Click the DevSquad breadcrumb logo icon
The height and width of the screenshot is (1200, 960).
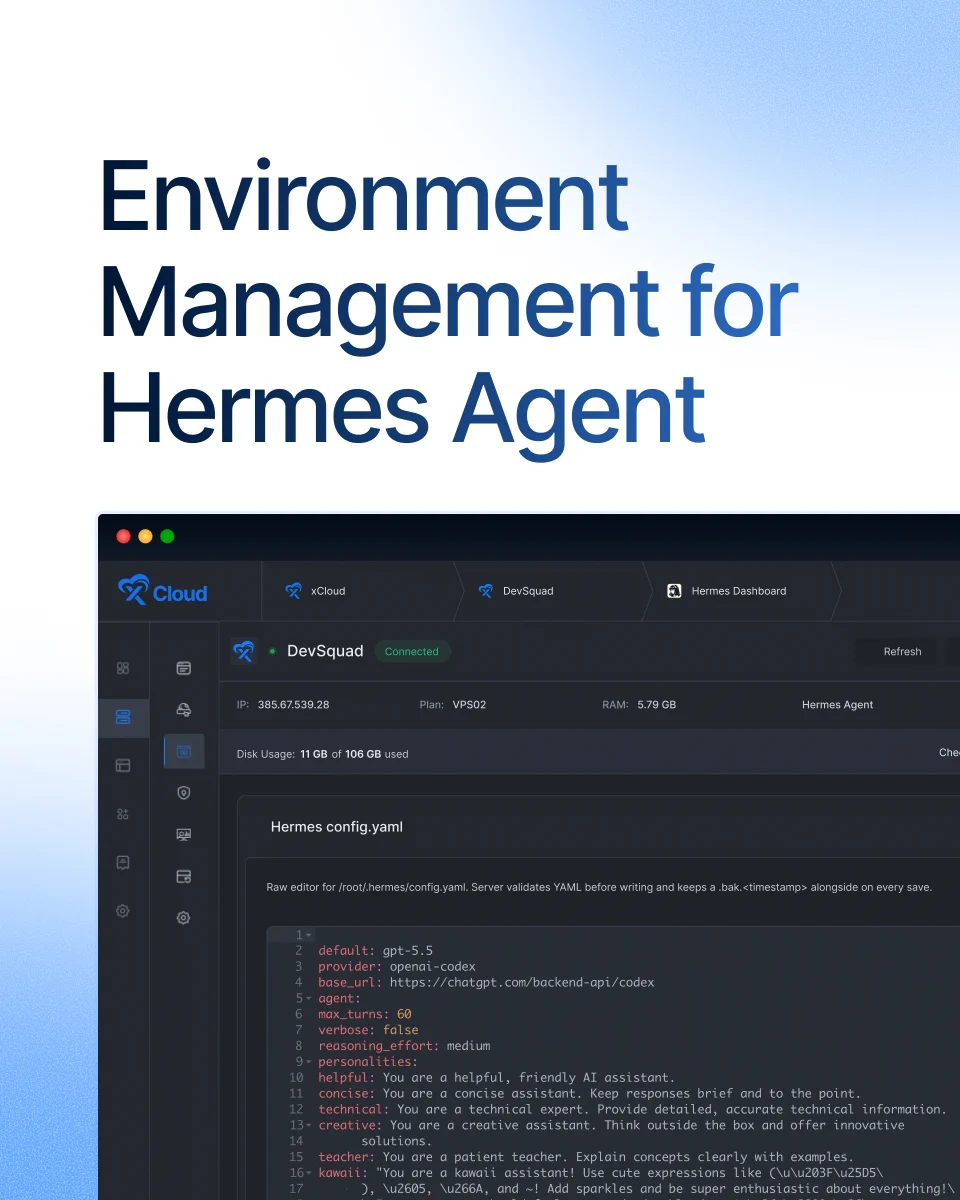click(x=485, y=591)
